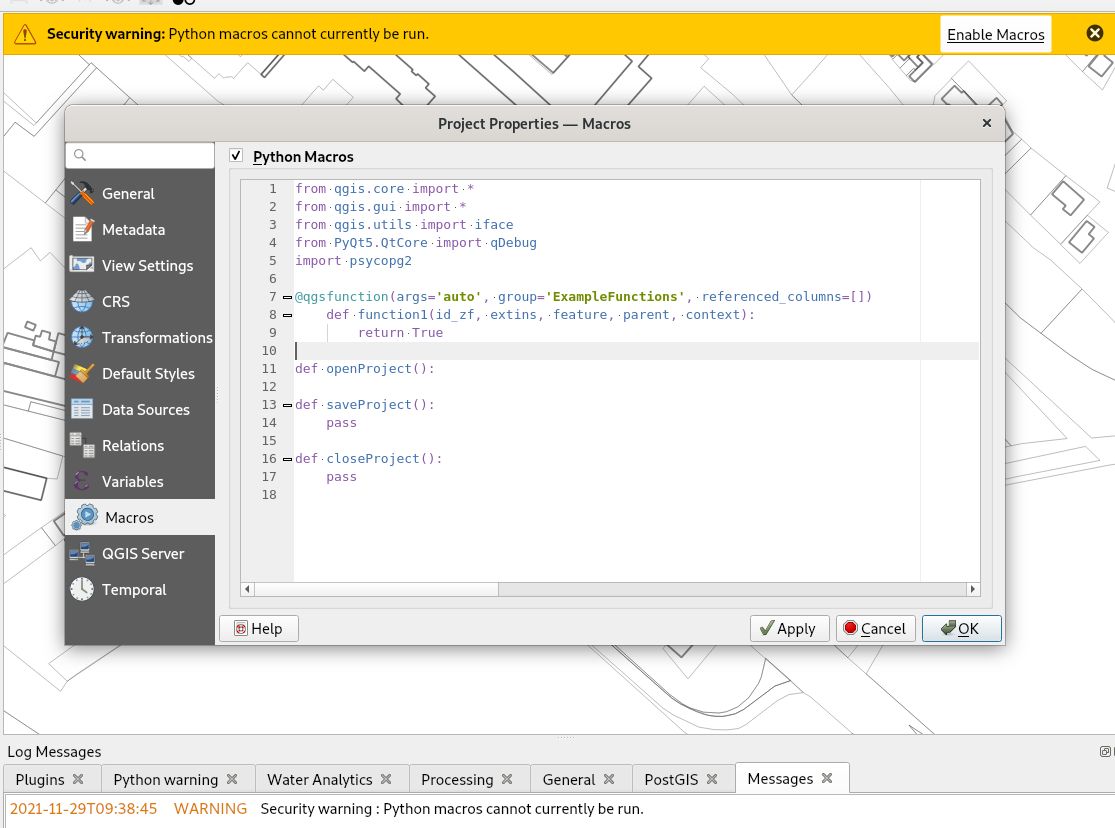Close the Processing log tab

coord(507,779)
